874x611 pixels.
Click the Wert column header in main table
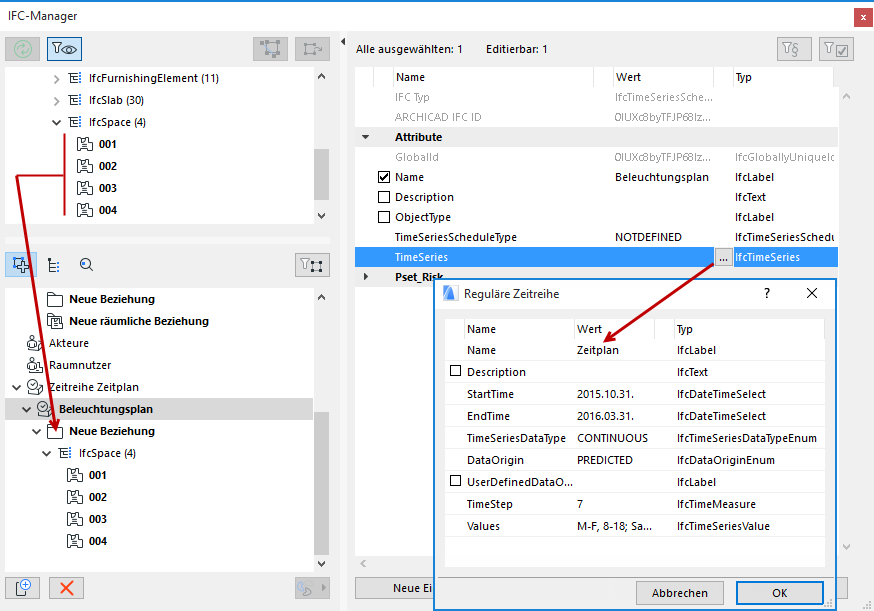(662, 77)
